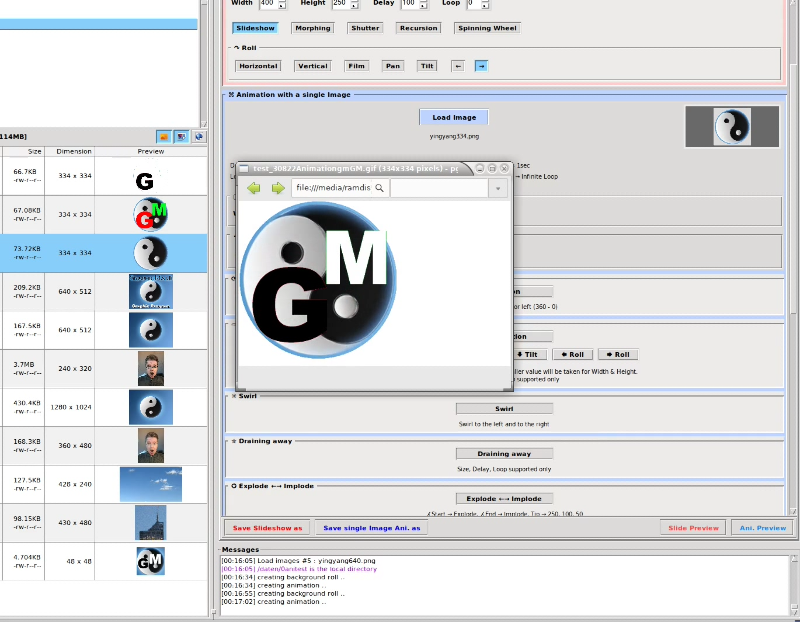Select the 430 x 480 building image thumbnail
The height and width of the screenshot is (622, 800).
[151, 523]
